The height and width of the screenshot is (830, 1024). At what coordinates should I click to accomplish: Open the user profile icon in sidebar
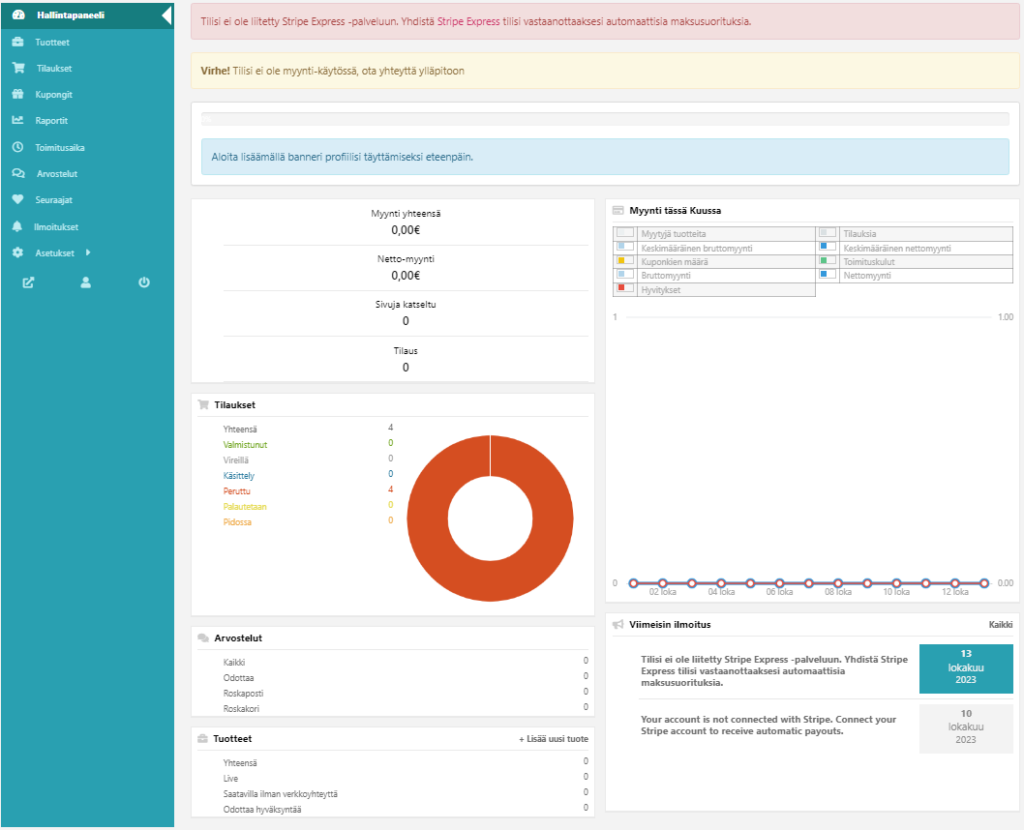coord(86,282)
